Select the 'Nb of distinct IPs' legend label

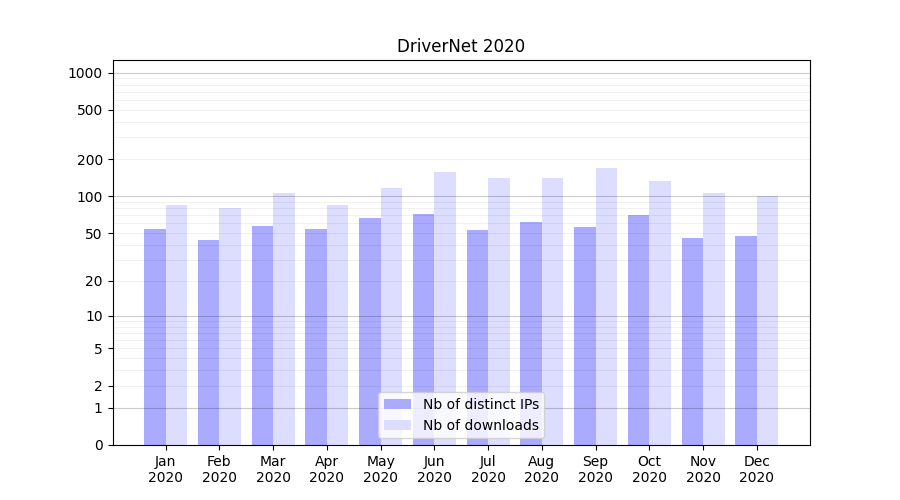click(480, 404)
